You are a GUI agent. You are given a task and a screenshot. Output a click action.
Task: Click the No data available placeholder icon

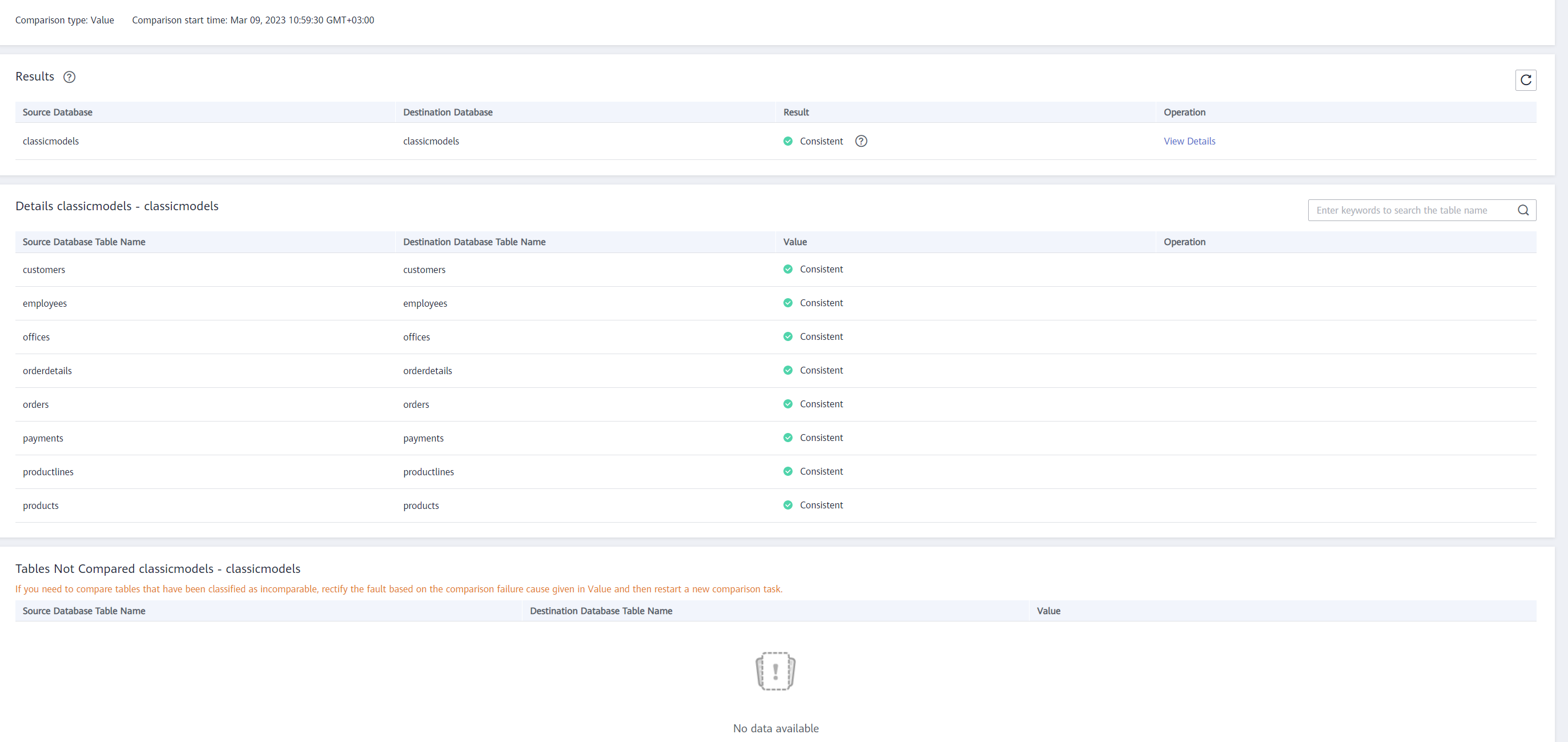(775, 671)
